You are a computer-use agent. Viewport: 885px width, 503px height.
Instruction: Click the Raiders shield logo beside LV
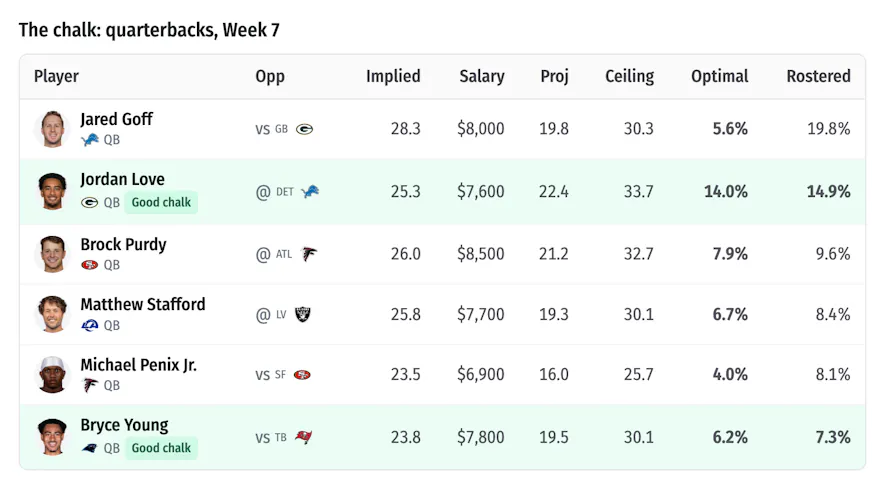[x=303, y=314]
